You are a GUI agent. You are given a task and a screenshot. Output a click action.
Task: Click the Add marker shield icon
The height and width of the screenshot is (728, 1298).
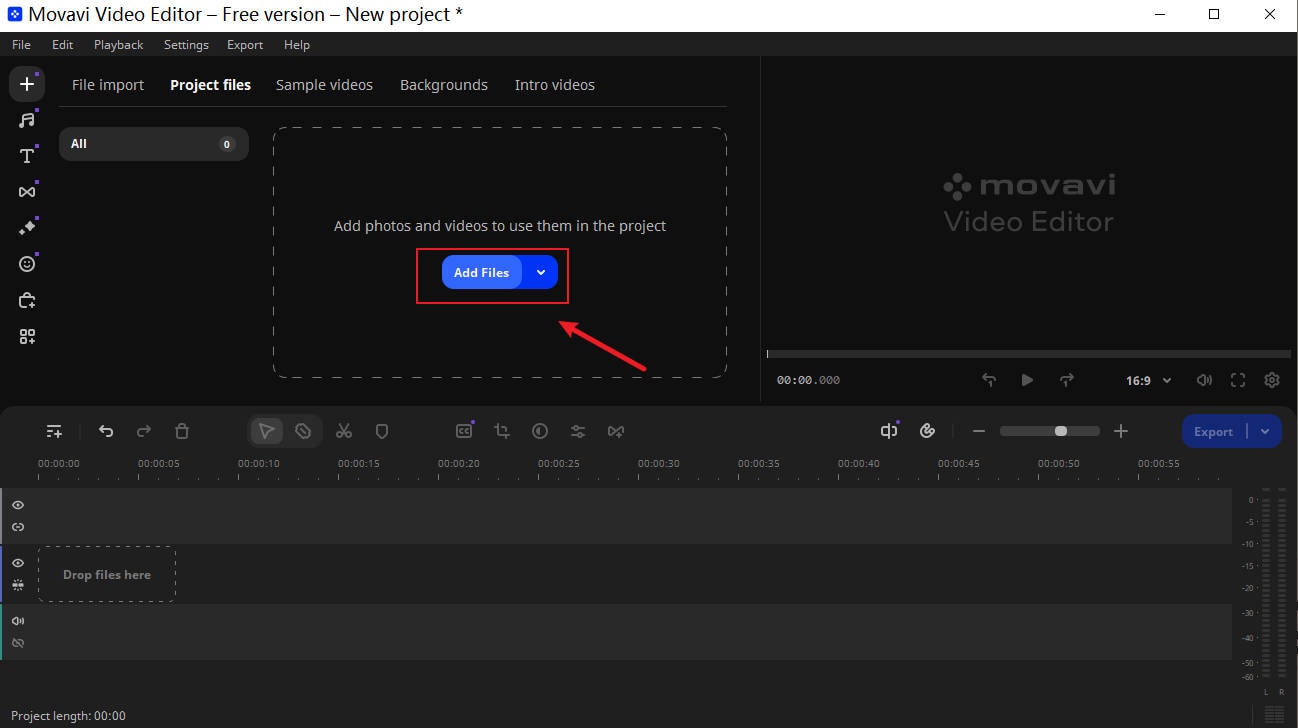381,431
